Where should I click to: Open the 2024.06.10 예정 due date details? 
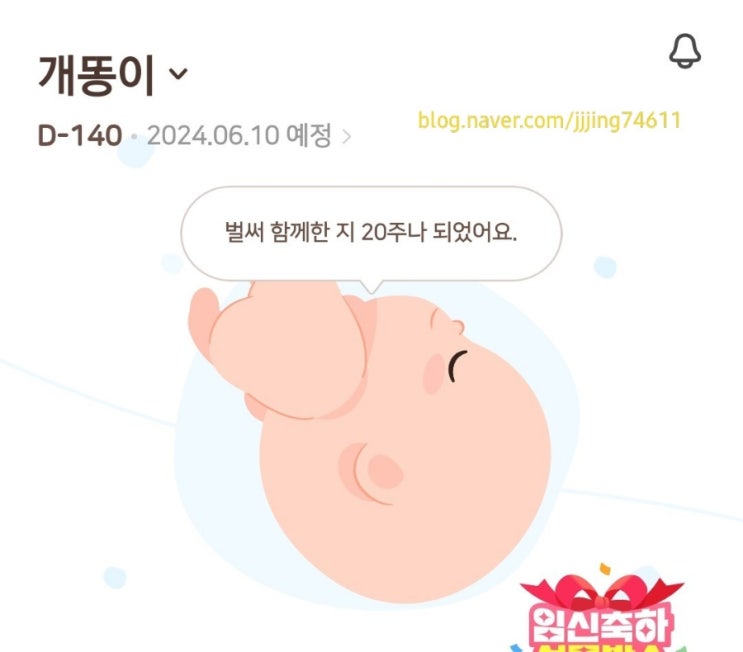(x=239, y=136)
